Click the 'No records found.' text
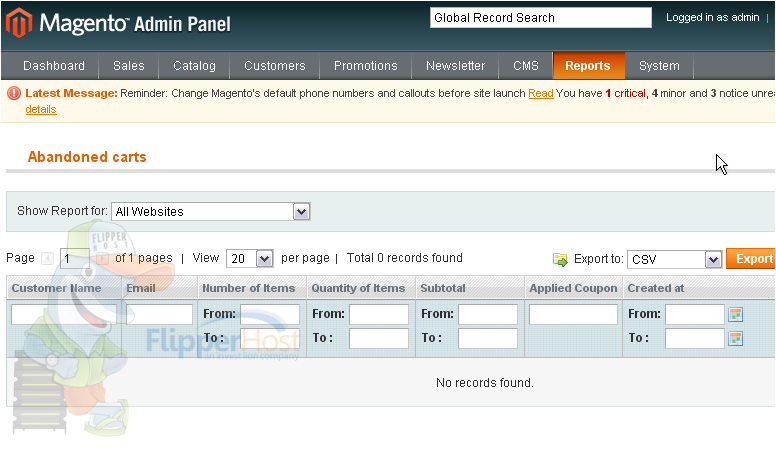 click(485, 383)
